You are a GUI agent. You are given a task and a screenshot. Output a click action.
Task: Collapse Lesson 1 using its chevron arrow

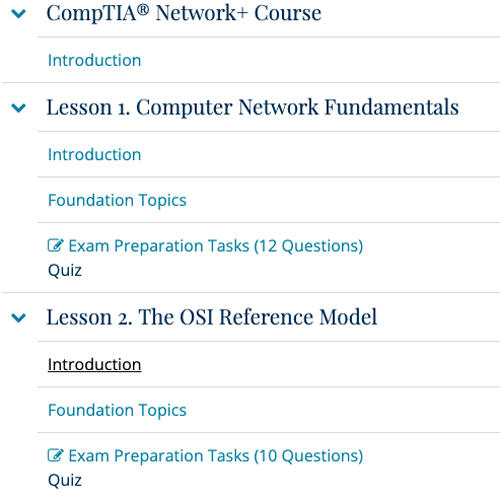(19, 108)
